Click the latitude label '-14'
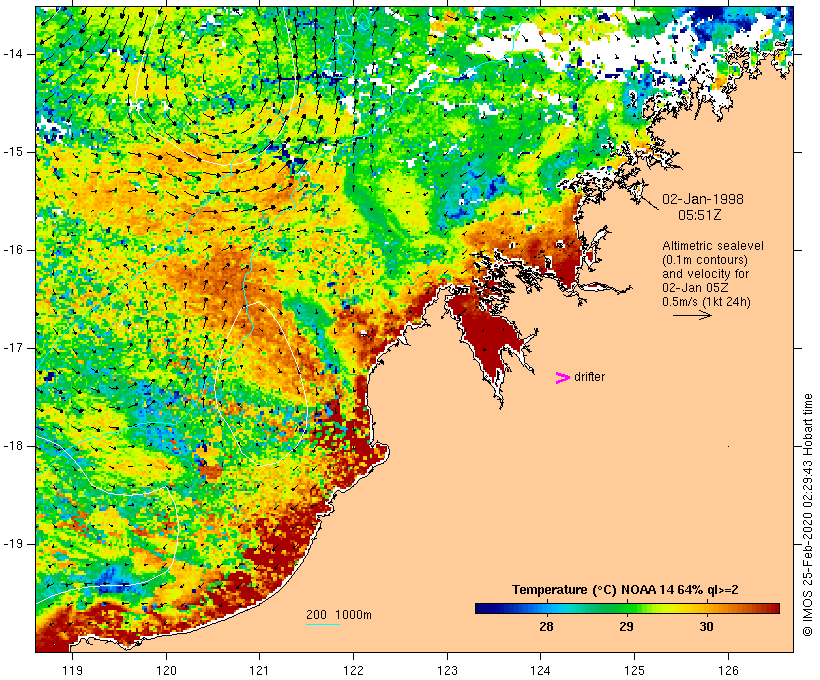 click(x=13, y=54)
